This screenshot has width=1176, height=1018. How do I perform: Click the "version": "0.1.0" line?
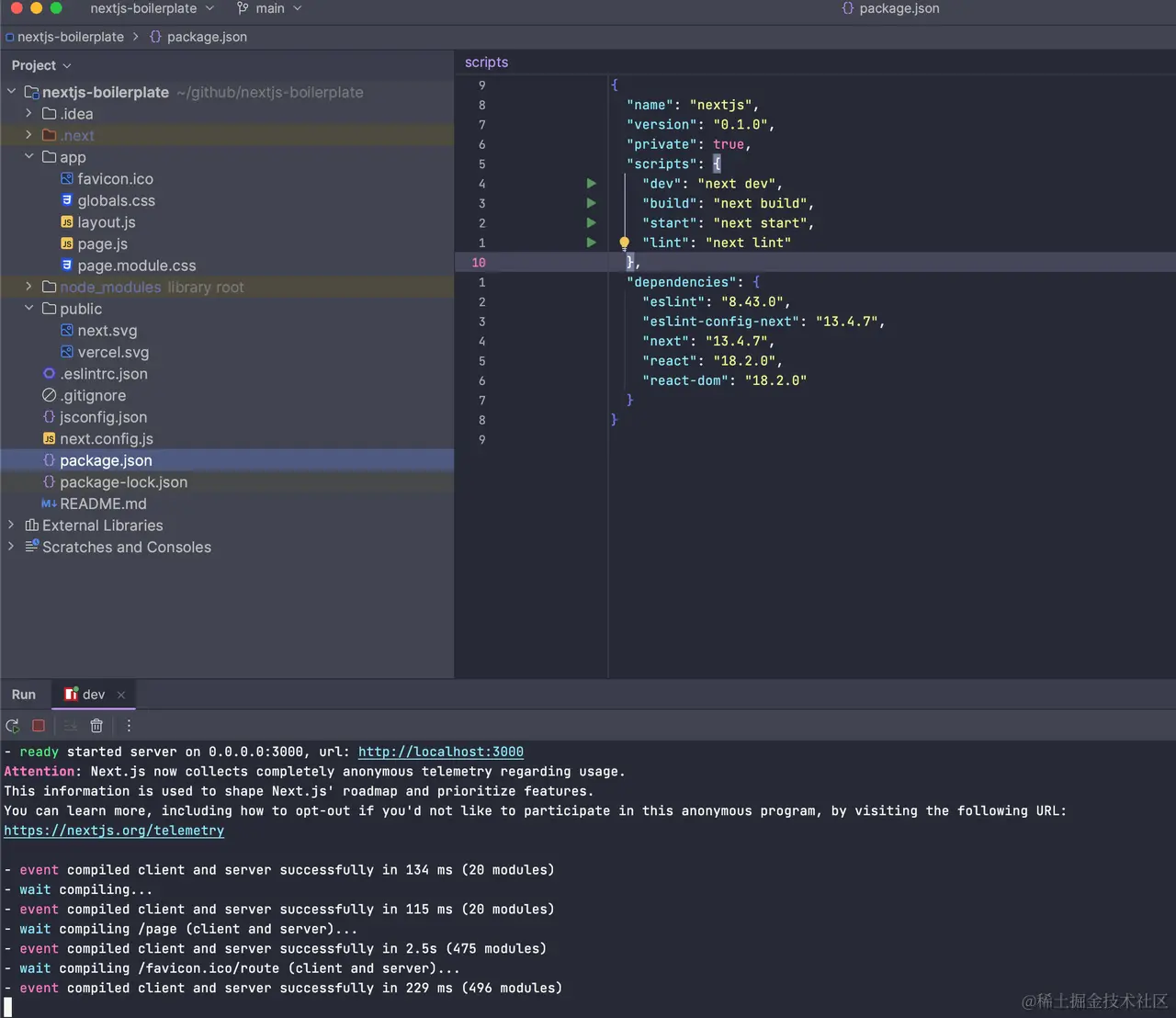pyautogui.click(x=701, y=125)
